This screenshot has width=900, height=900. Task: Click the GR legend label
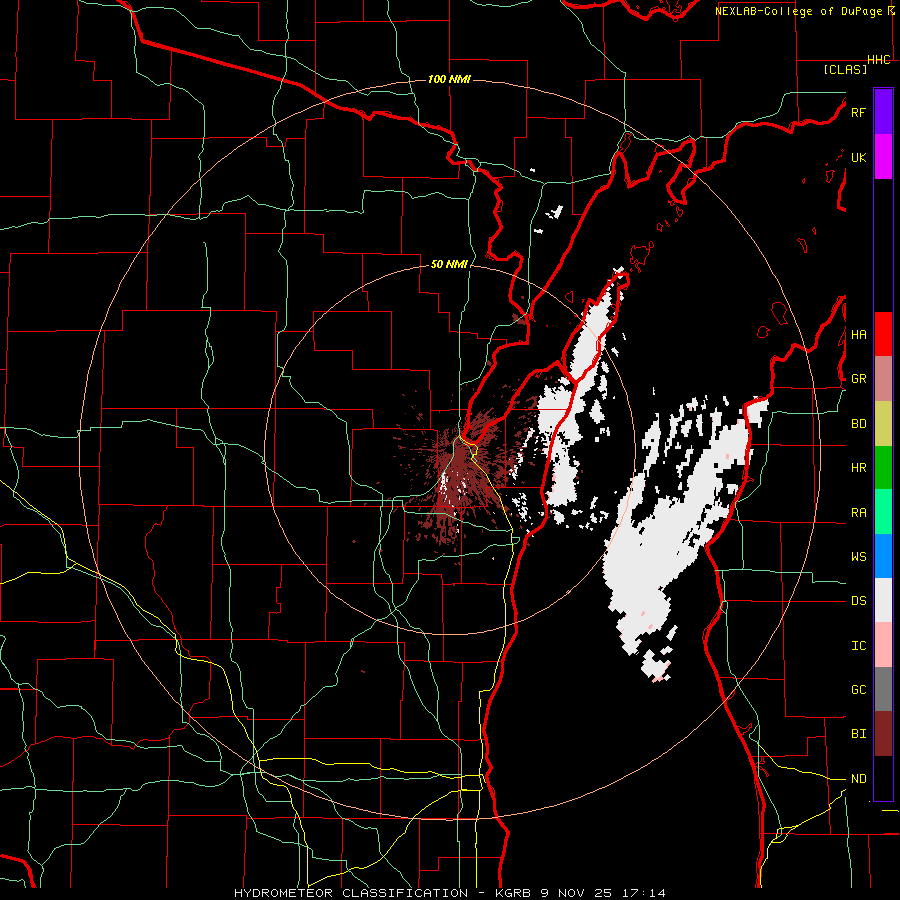coord(858,379)
